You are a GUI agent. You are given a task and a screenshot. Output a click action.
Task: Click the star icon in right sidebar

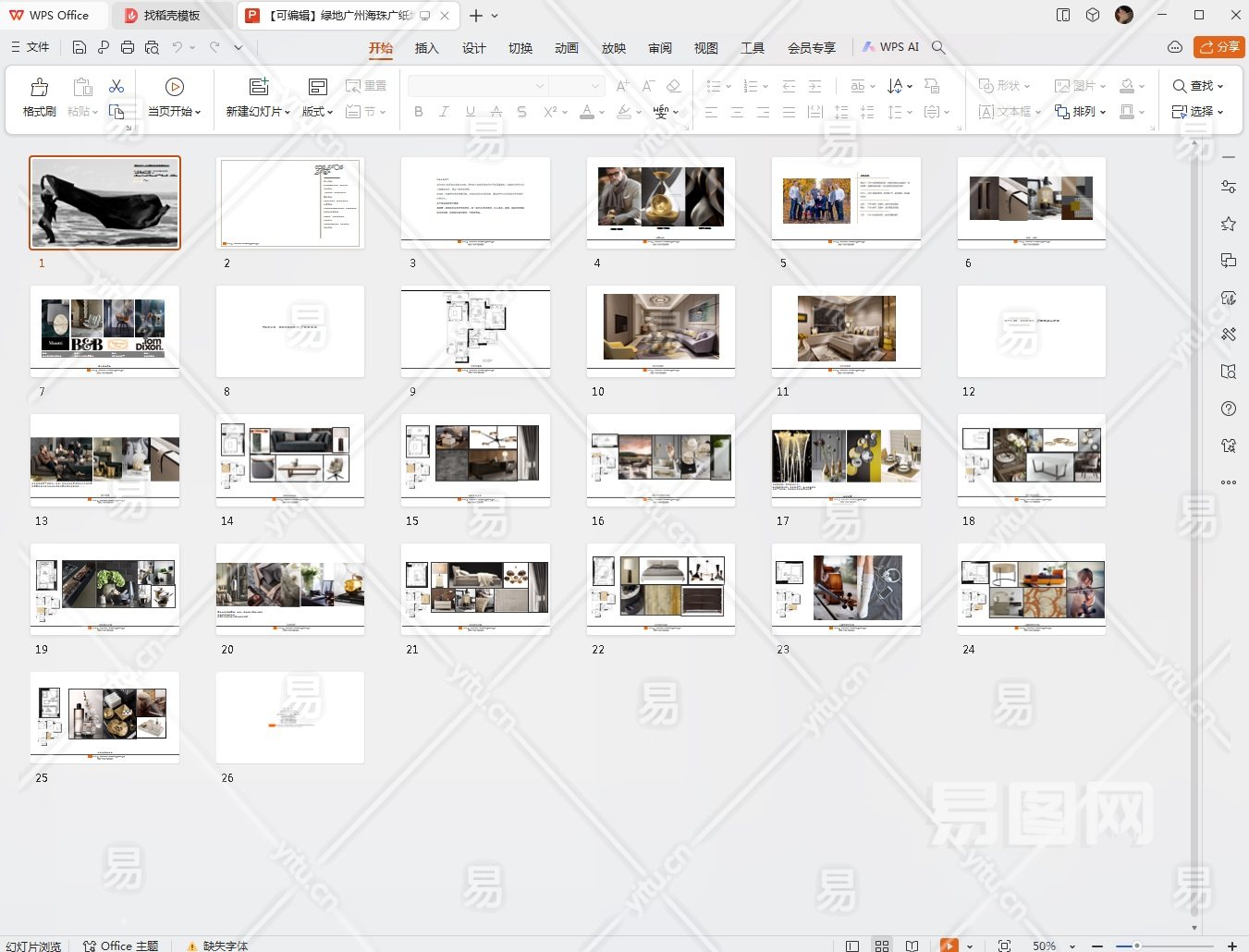pyautogui.click(x=1228, y=224)
